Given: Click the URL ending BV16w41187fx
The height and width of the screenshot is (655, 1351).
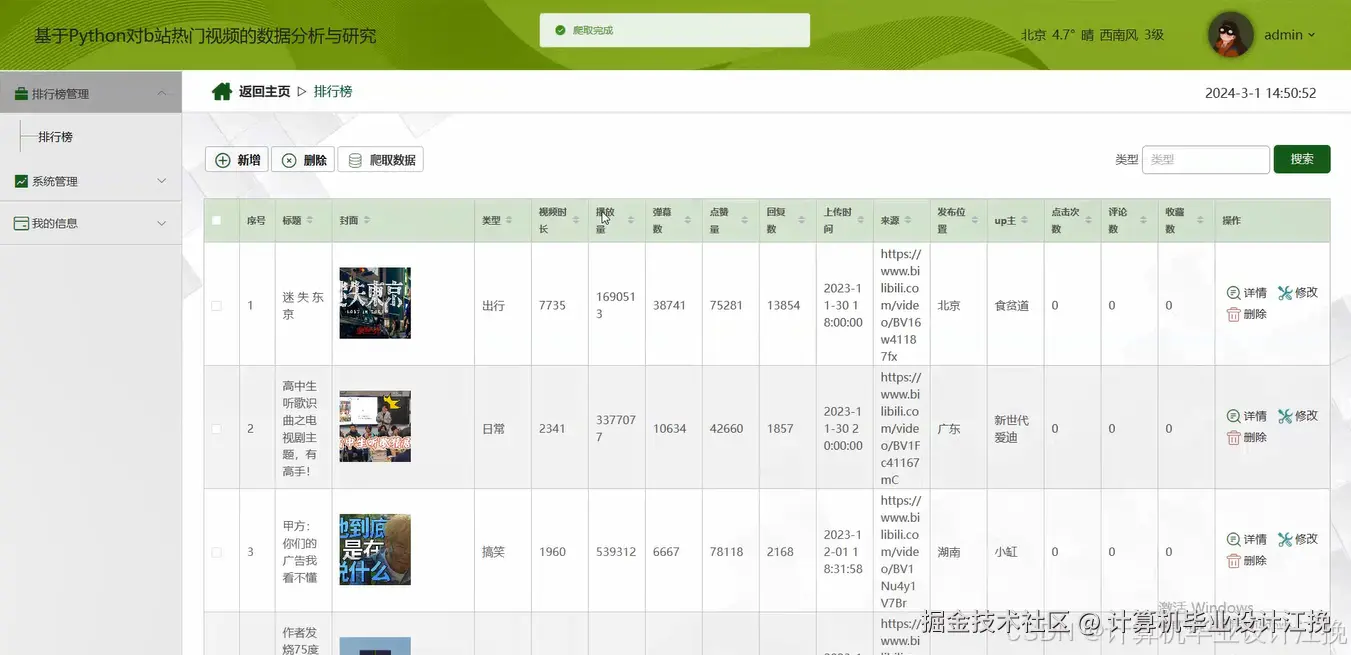Looking at the screenshot, I should pos(900,305).
